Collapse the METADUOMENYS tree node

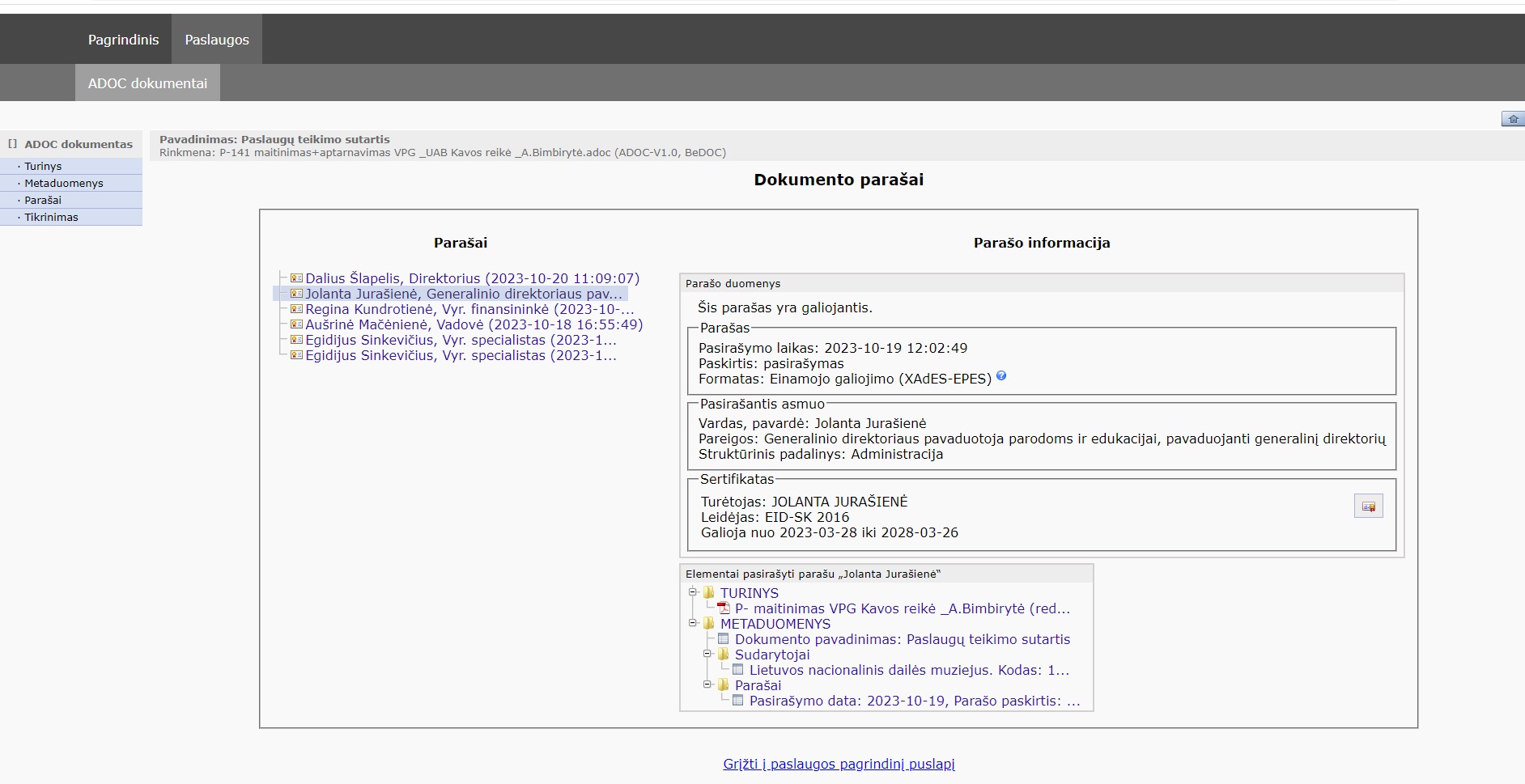(x=693, y=623)
